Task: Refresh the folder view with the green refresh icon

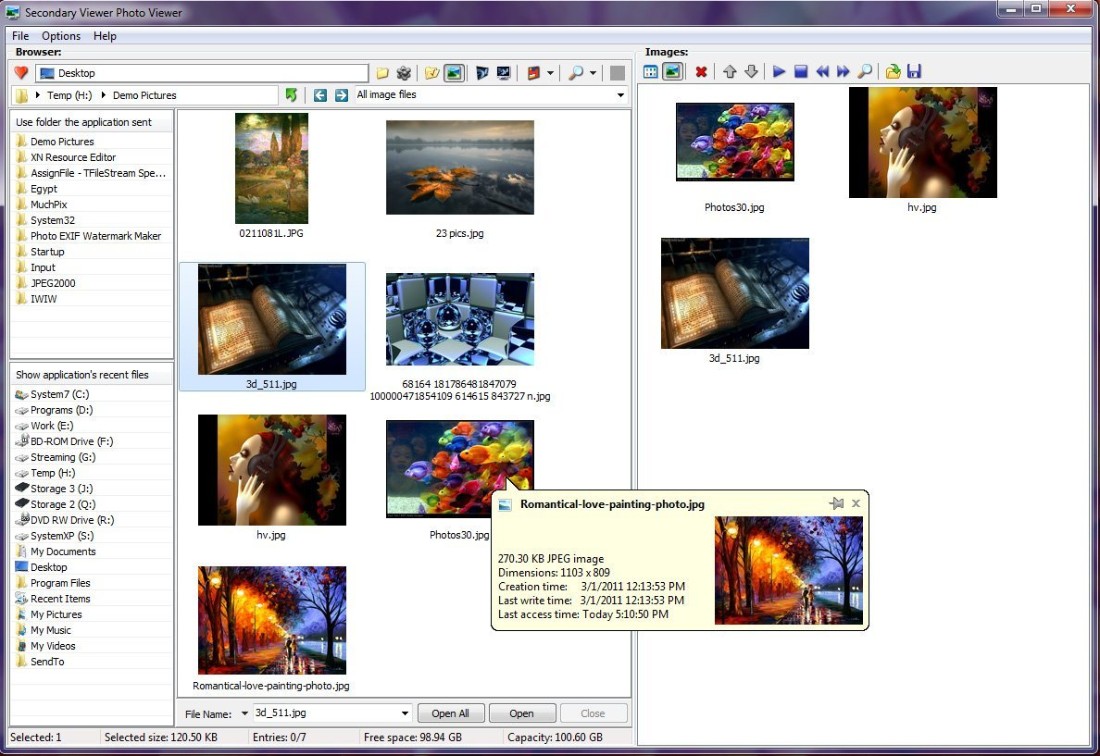Action: (x=290, y=94)
